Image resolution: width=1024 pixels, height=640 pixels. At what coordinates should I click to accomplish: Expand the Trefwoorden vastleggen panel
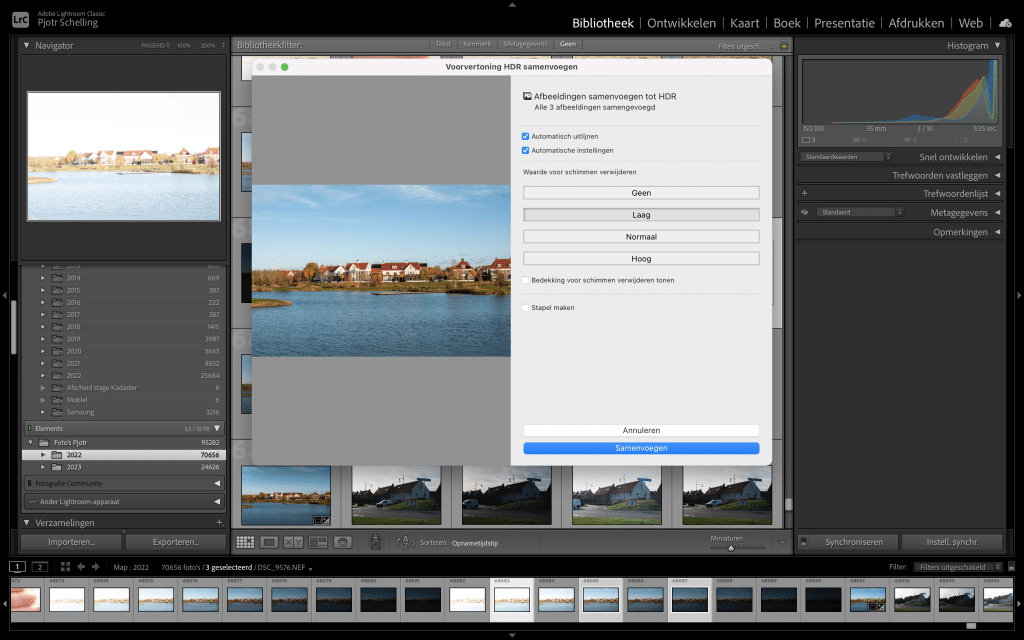(x=997, y=175)
